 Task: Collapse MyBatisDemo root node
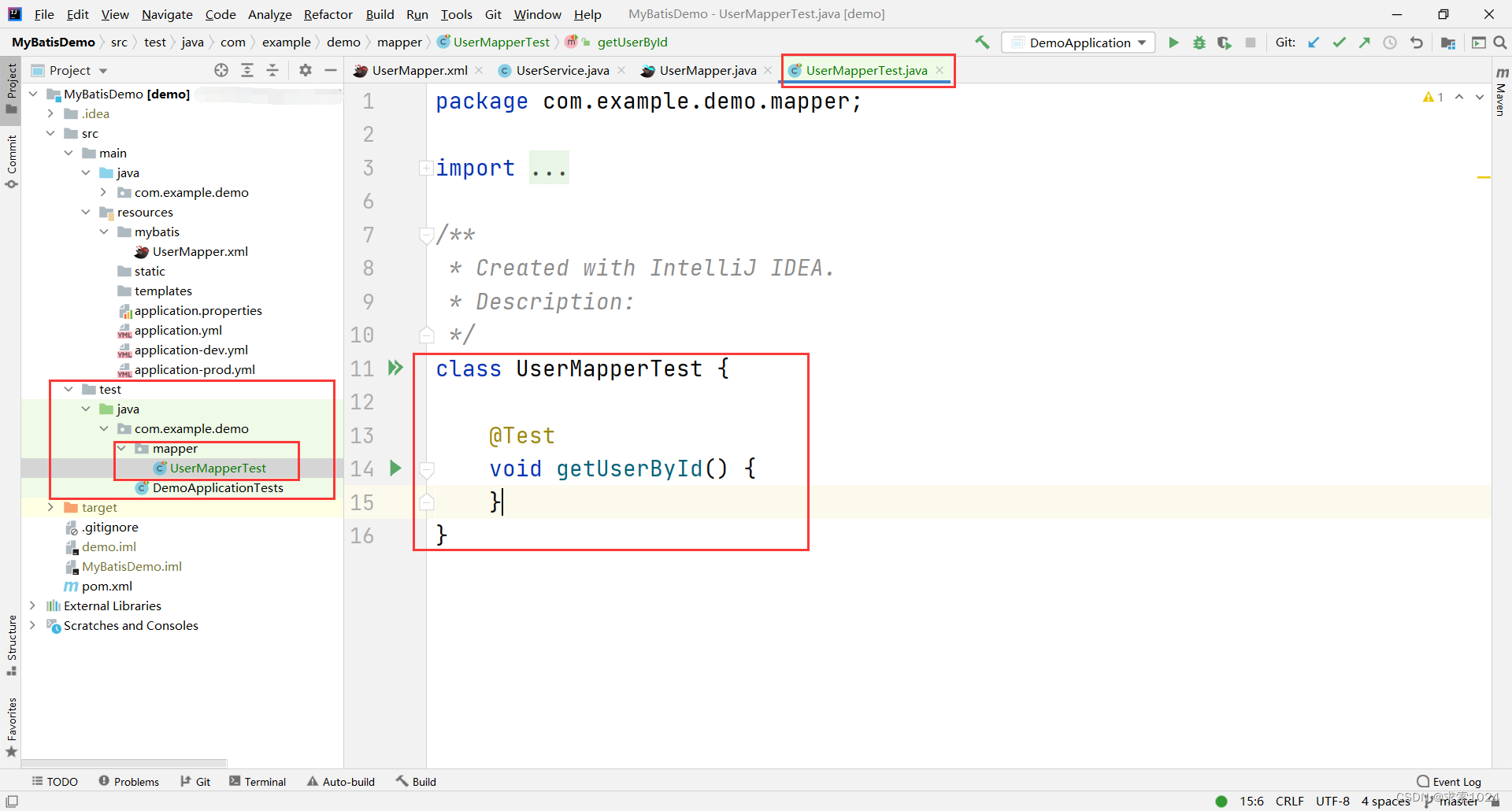click(33, 94)
